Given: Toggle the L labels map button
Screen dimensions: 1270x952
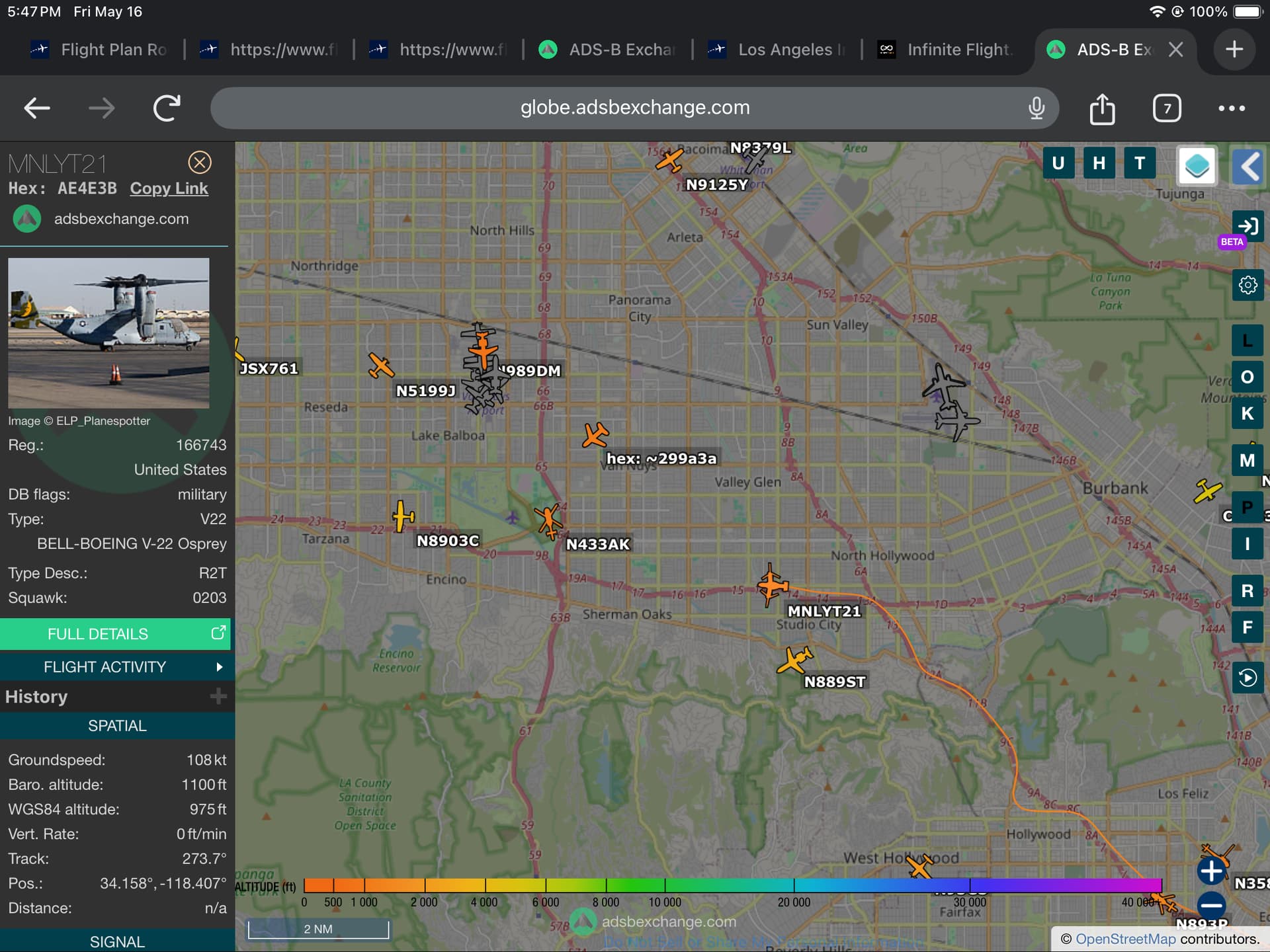Looking at the screenshot, I should point(1248,341).
